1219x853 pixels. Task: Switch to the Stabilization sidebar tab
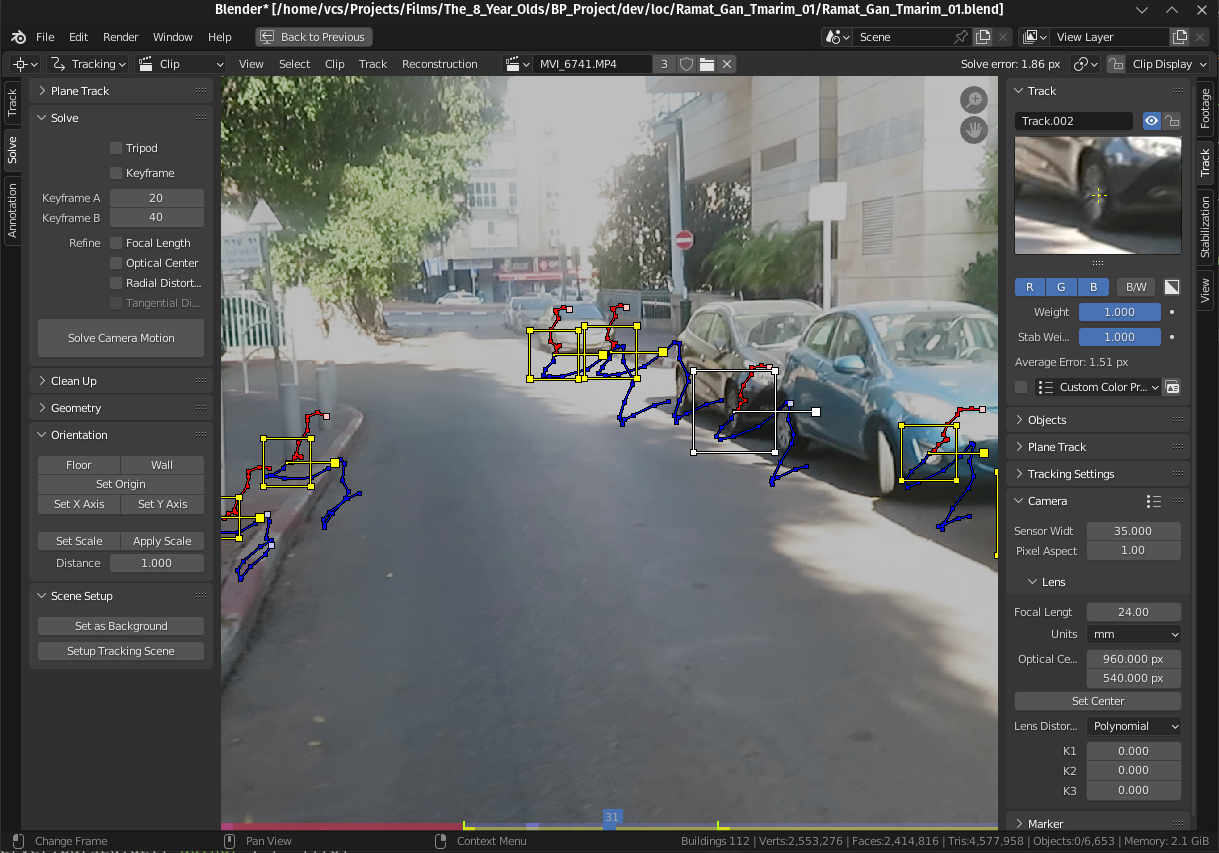pos(1205,227)
